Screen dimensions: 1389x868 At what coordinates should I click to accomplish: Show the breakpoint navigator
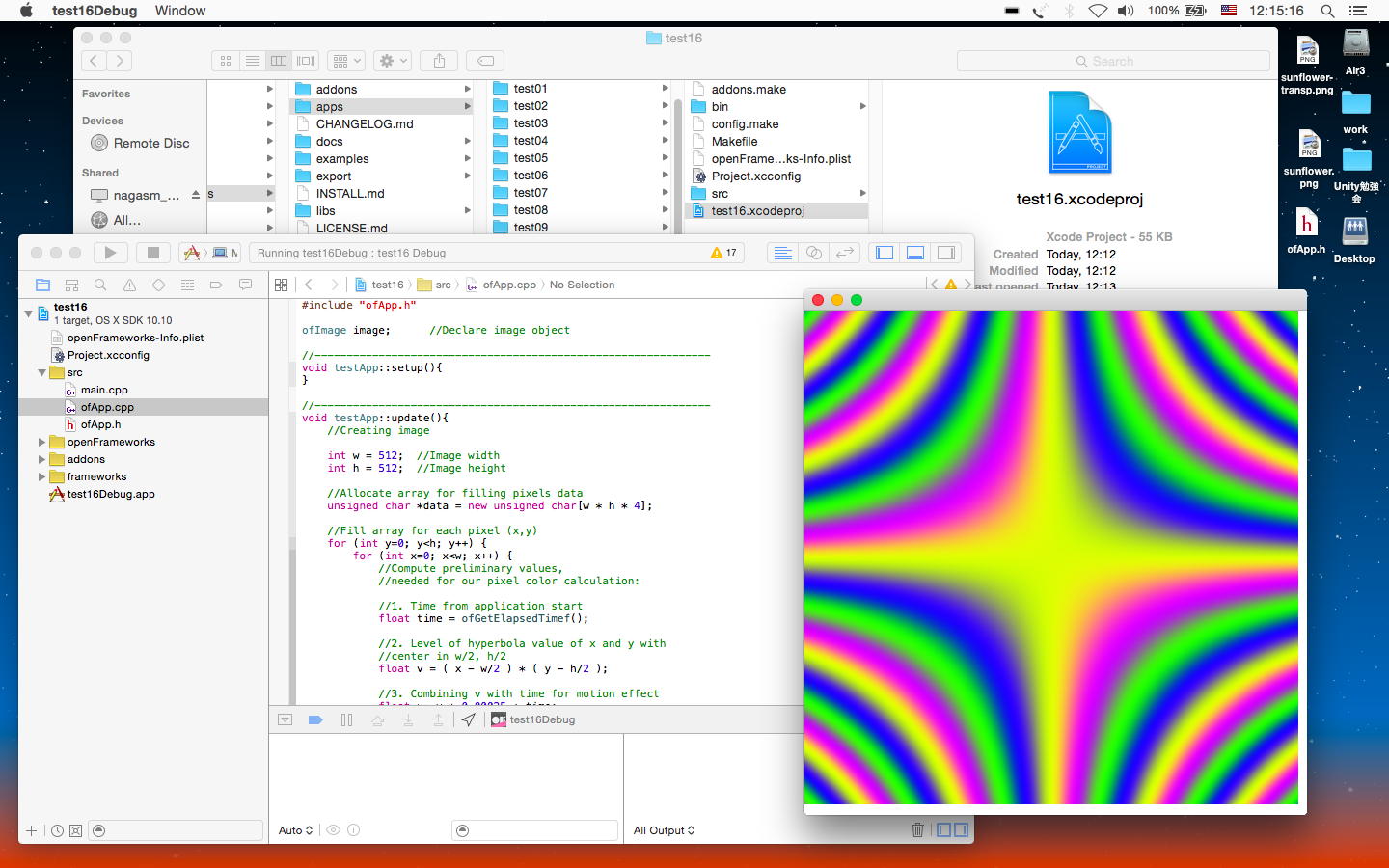pos(216,285)
